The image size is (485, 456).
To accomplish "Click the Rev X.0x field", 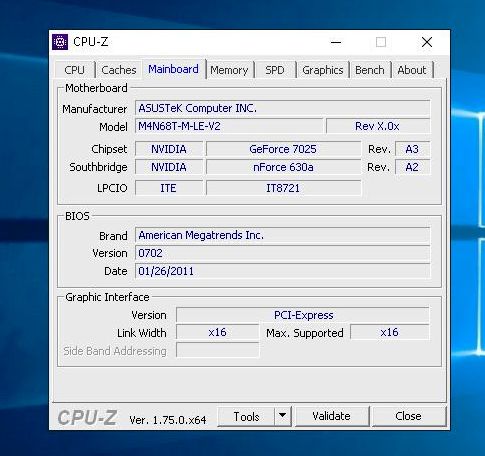I will pos(378,126).
